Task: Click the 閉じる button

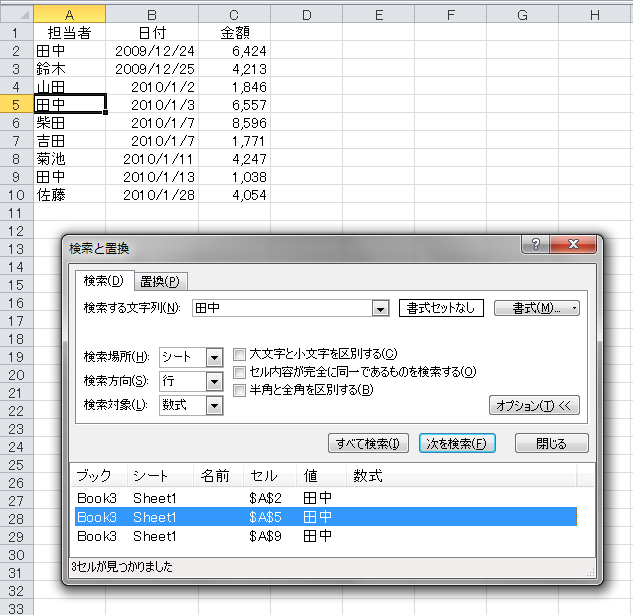Action: 551,443
